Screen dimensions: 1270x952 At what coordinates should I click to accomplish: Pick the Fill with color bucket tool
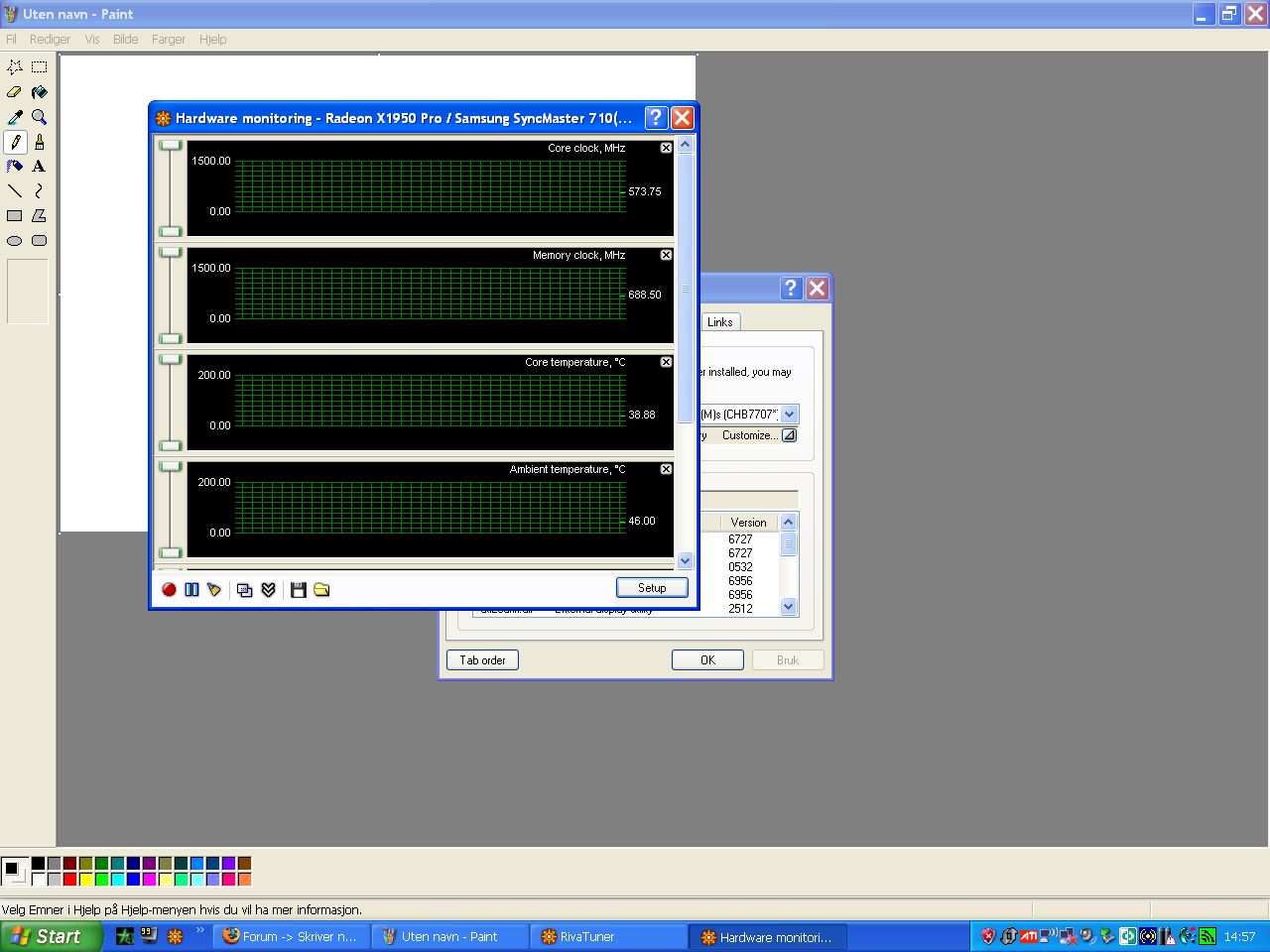40,92
